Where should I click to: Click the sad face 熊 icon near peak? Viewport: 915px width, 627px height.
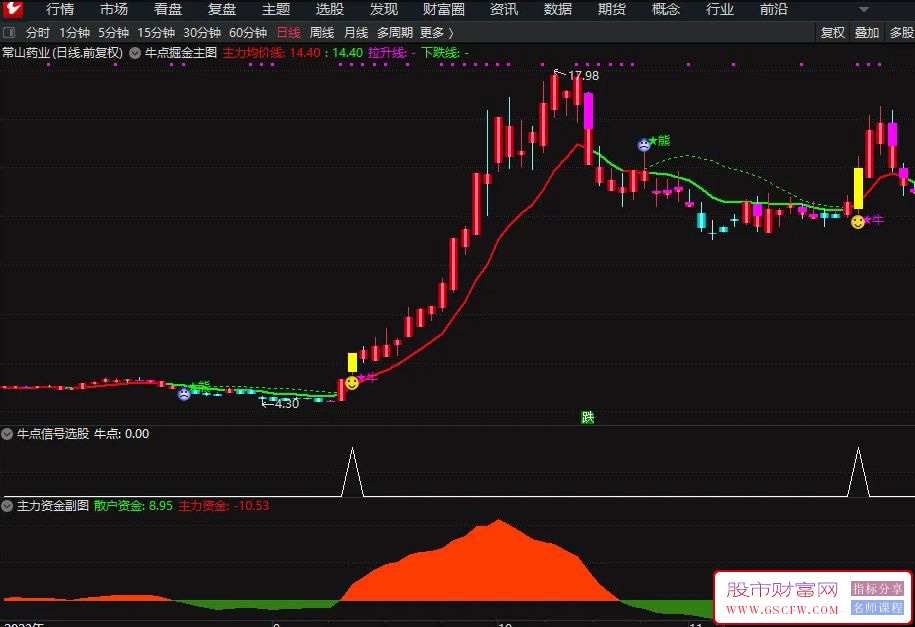pyautogui.click(x=644, y=144)
